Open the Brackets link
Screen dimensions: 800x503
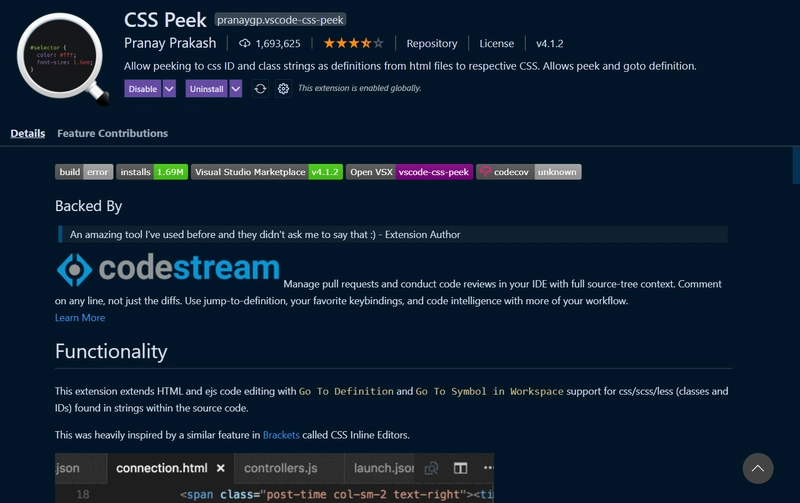[281, 435]
